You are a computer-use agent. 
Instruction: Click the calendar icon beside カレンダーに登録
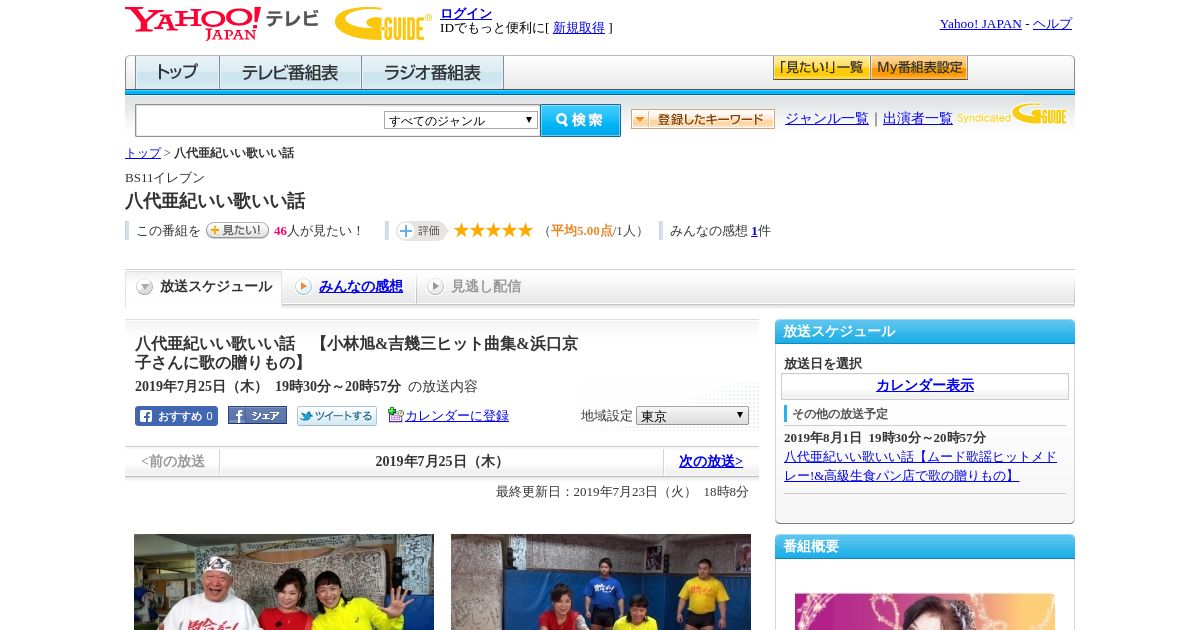(395, 415)
